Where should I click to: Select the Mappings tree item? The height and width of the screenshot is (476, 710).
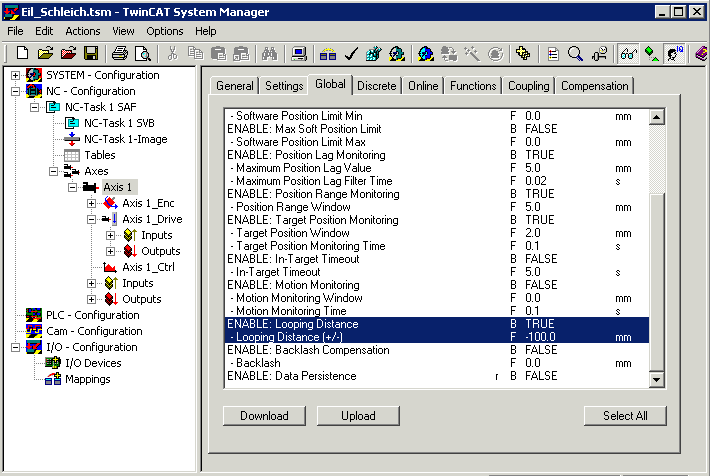click(x=87, y=379)
